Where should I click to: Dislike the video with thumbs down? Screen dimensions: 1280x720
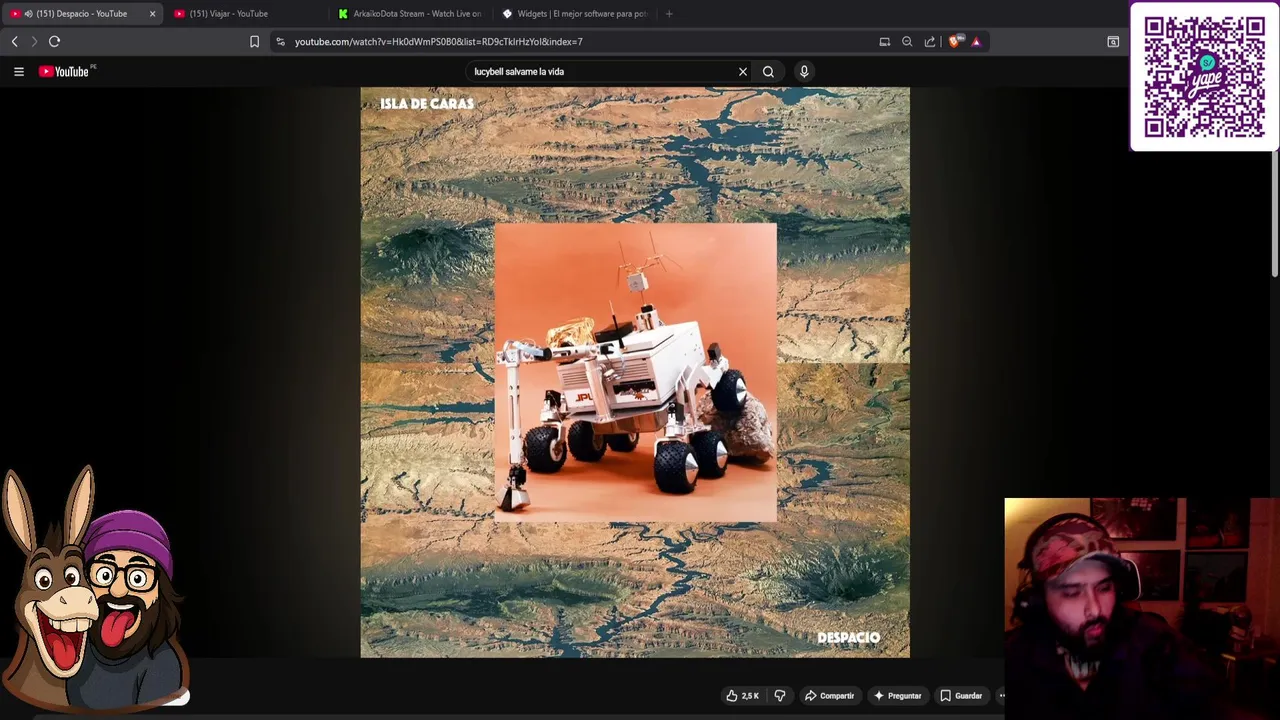click(780, 696)
